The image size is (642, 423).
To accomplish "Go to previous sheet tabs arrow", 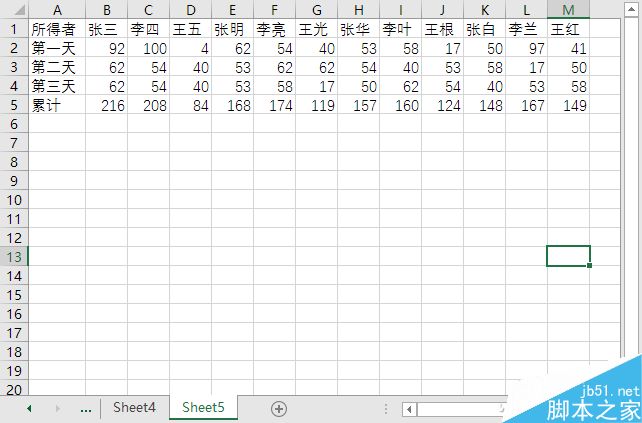I will click(x=29, y=408).
